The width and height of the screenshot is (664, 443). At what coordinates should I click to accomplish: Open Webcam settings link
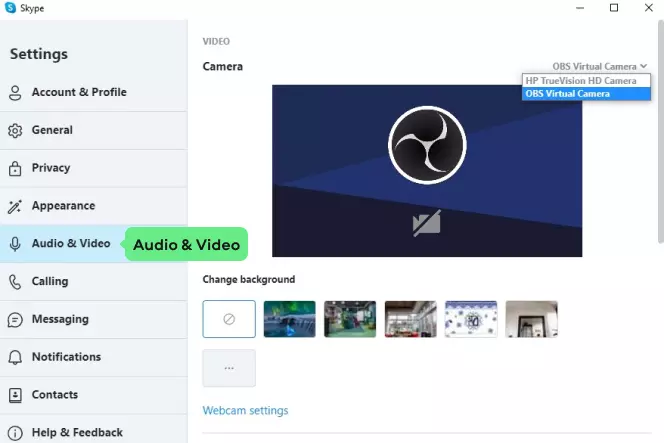(x=245, y=410)
